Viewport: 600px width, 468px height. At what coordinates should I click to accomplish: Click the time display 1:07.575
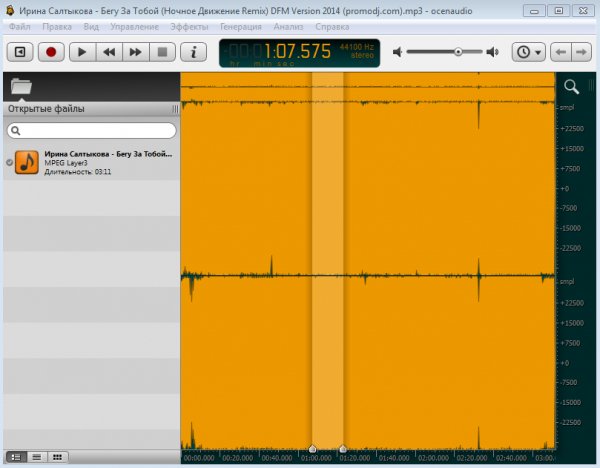(x=297, y=51)
